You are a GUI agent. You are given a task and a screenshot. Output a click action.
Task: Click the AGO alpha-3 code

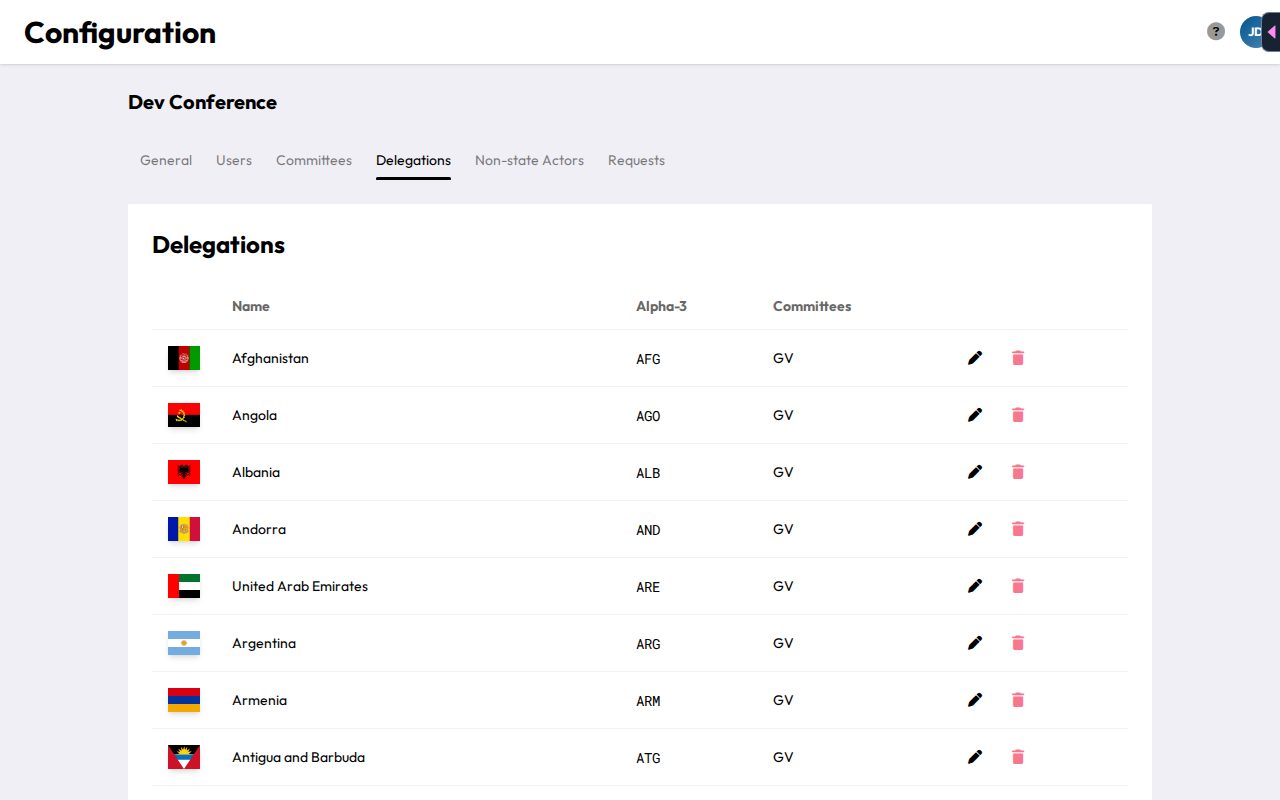648,416
